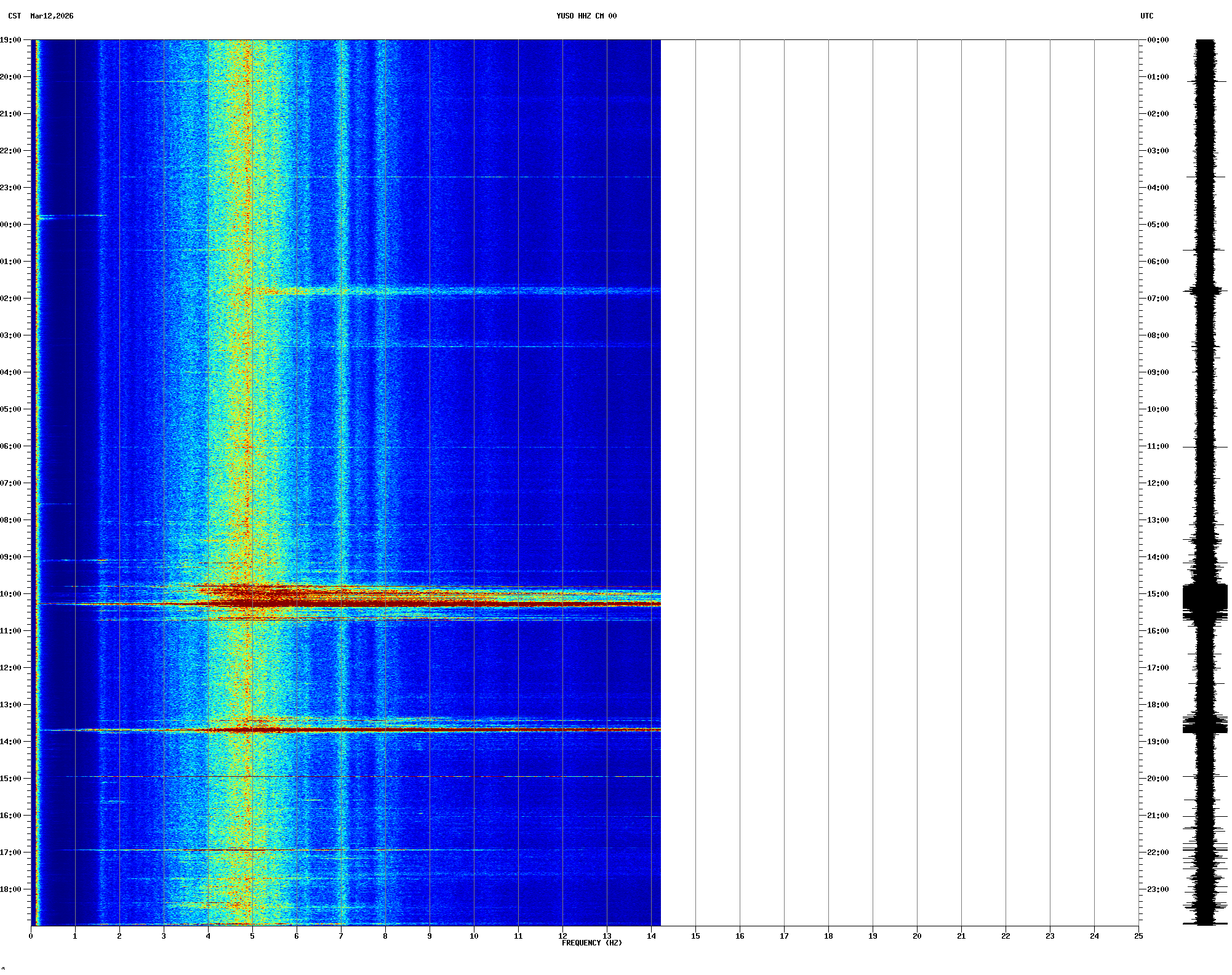Click the 5 Hz frequency tick label

coord(252,936)
